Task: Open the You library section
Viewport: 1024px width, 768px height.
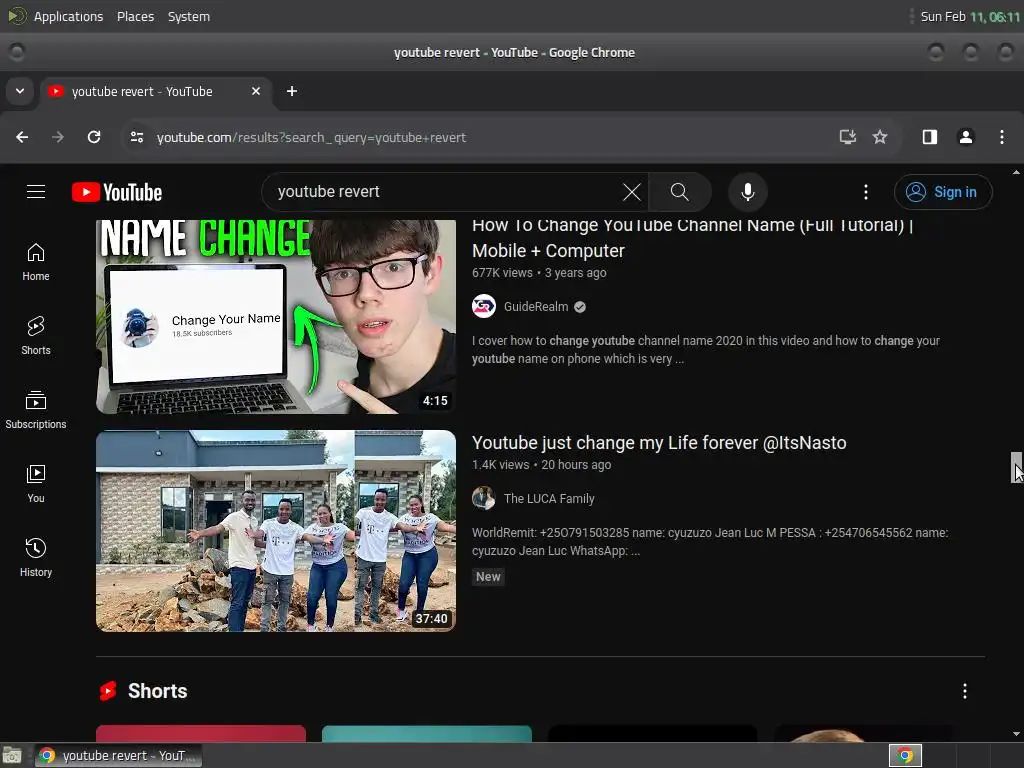Action: (36, 483)
